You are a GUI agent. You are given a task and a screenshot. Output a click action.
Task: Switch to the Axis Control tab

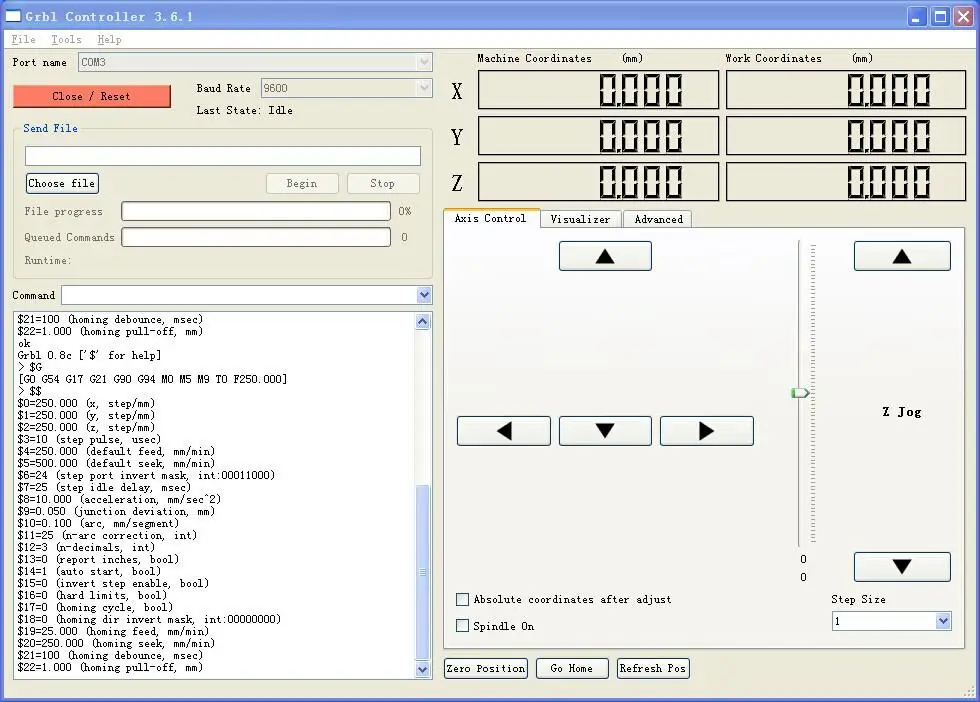pos(491,218)
